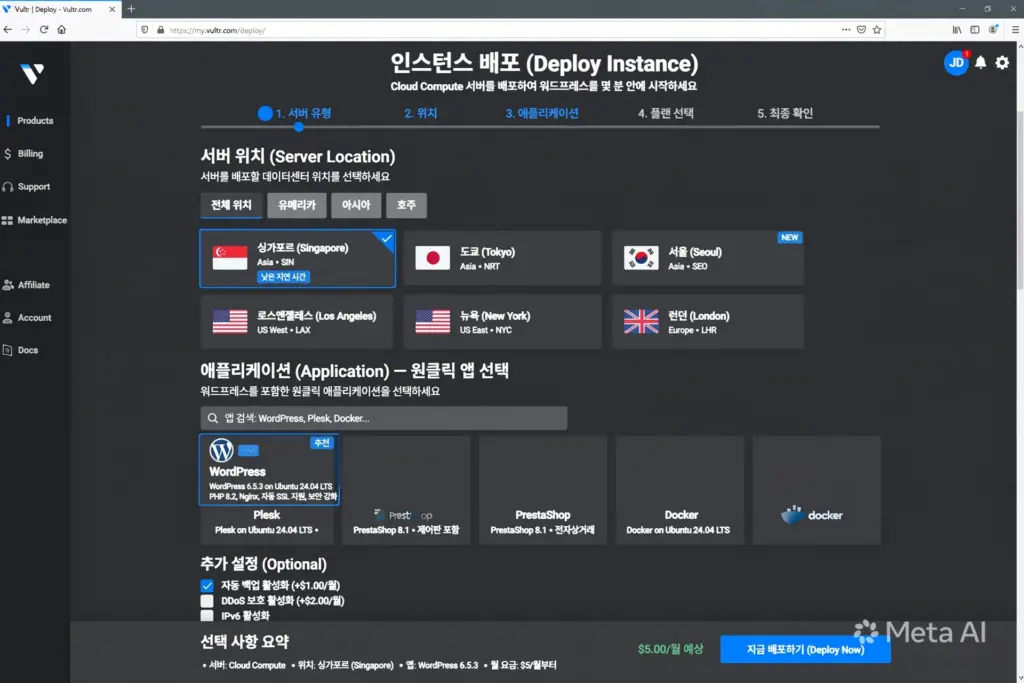Click the site lock padlock icon
1024x683 pixels.
[161, 30]
